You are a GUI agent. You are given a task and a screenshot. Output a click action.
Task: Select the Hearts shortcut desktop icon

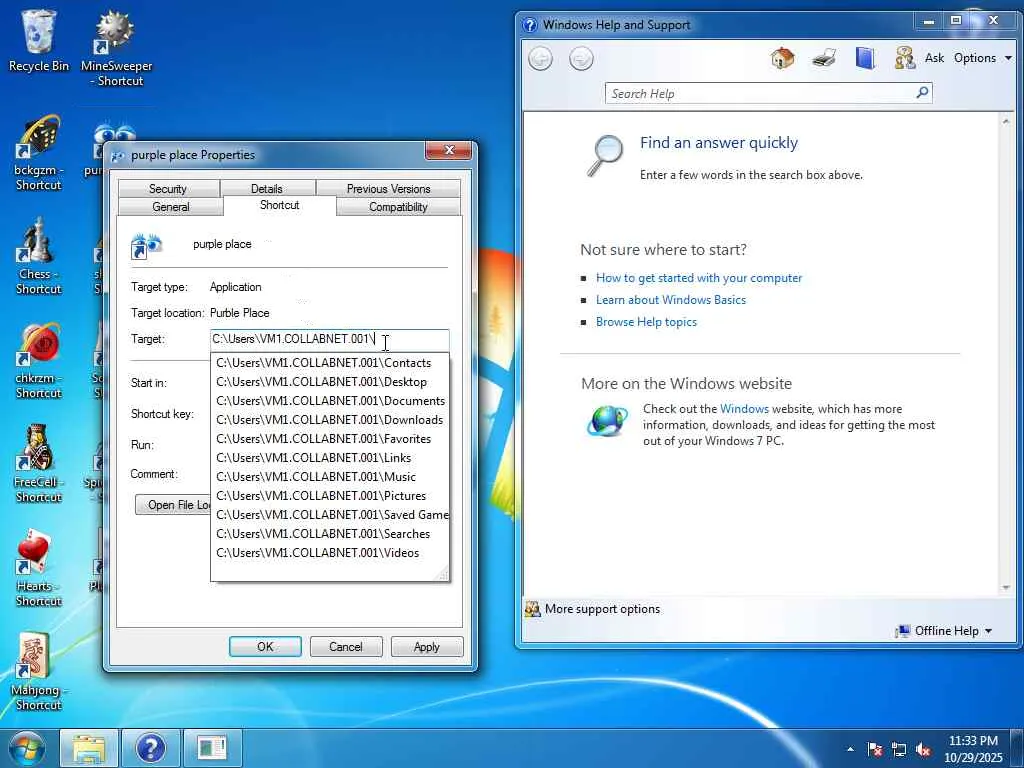click(39, 568)
